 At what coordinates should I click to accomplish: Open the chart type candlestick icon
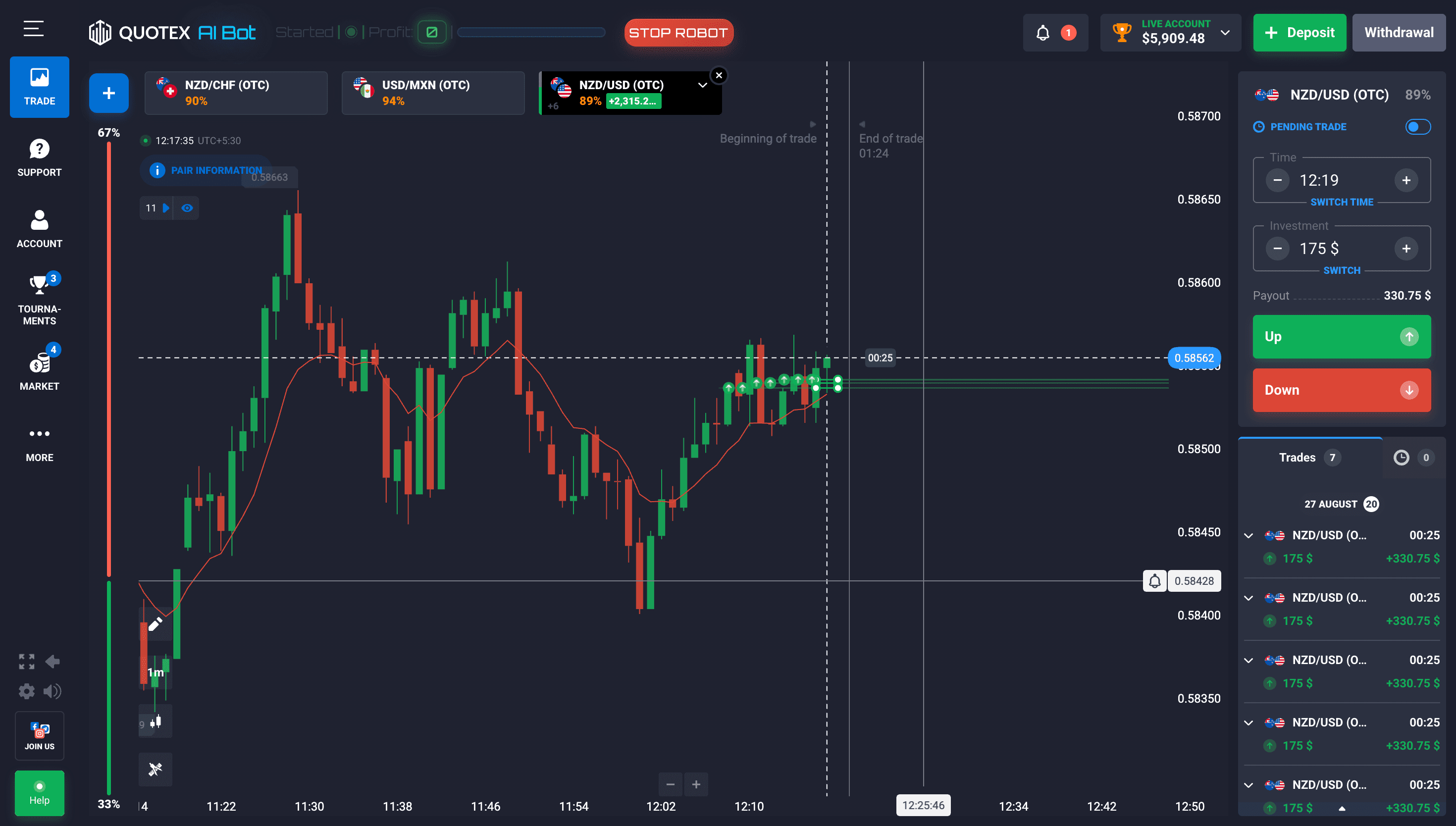pyautogui.click(x=156, y=722)
